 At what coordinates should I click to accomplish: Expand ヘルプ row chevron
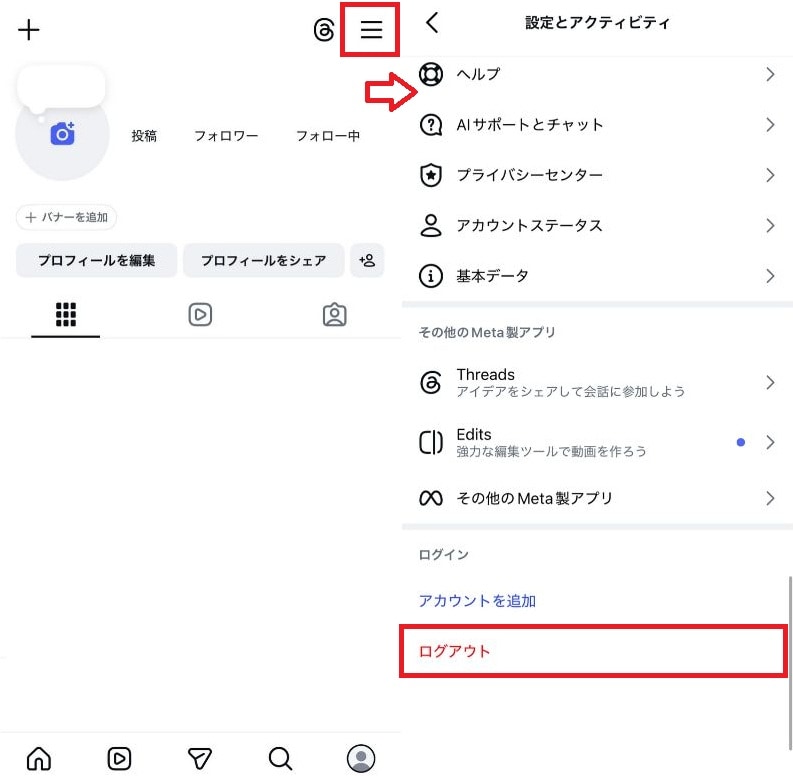pyautogui.click(x=770, y=74)
